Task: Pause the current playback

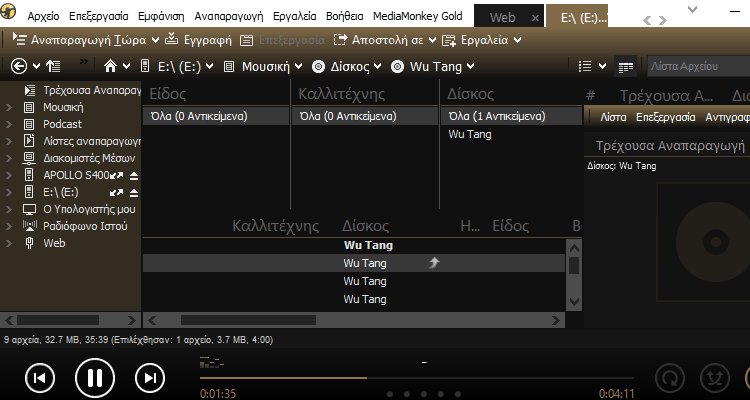Action: (95, 378)
